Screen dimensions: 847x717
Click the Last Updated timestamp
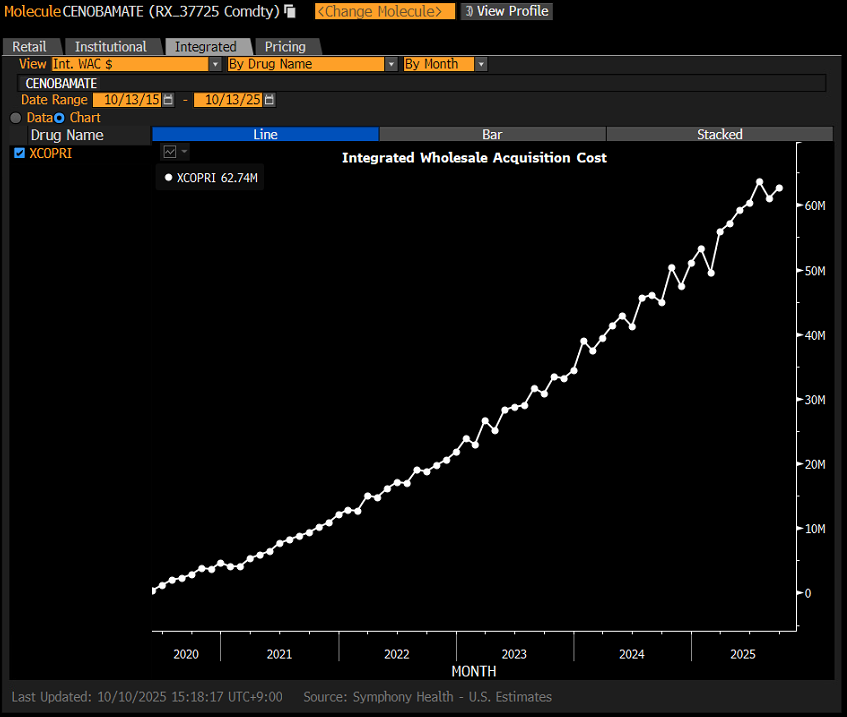tap(147, 696)
